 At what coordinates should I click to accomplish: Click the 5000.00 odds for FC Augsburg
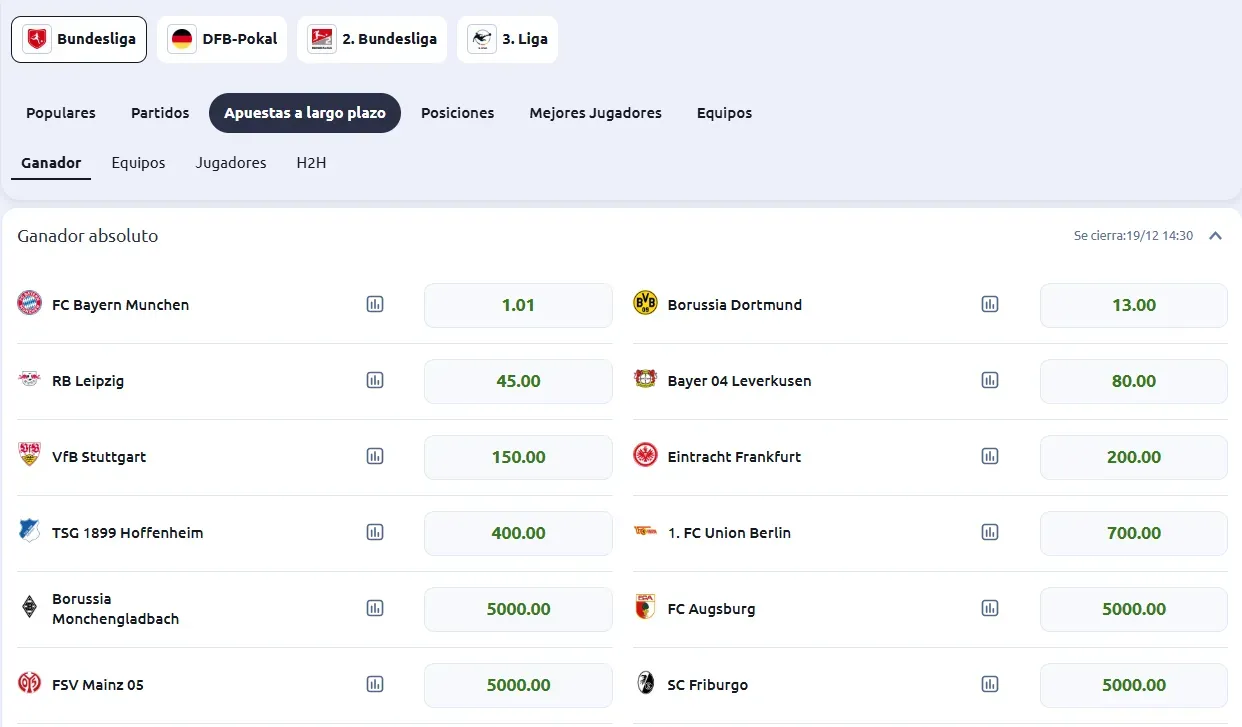1133,608
